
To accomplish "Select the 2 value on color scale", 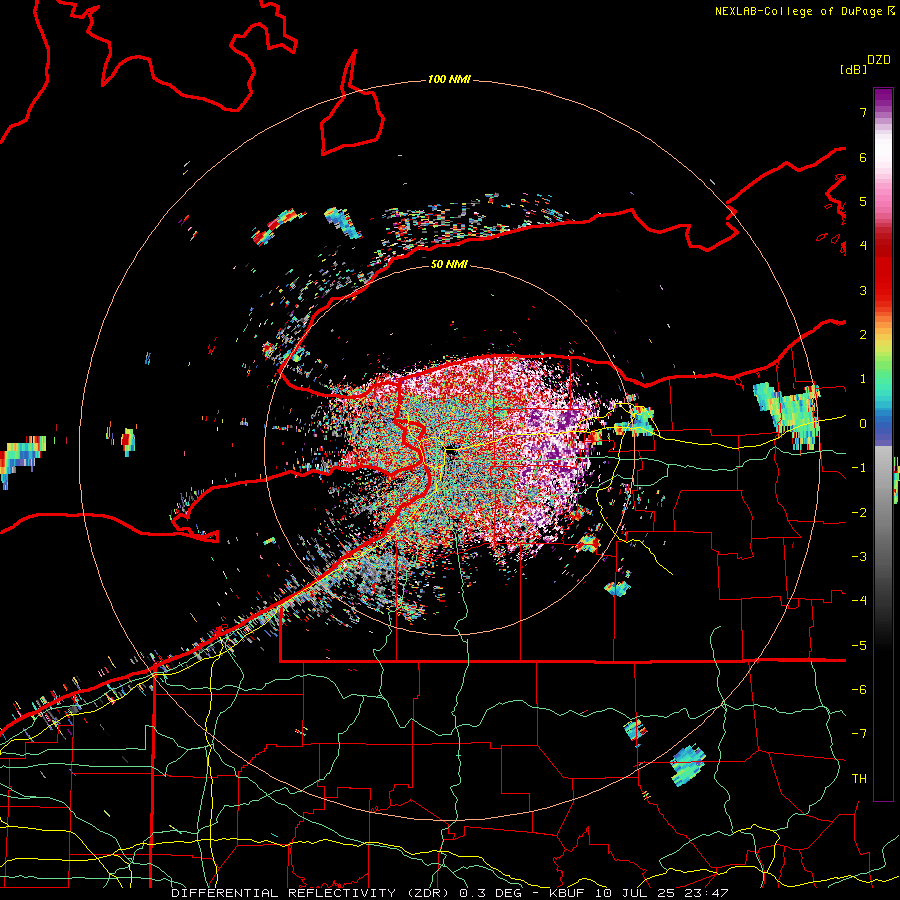I will (x=863, y=335).
